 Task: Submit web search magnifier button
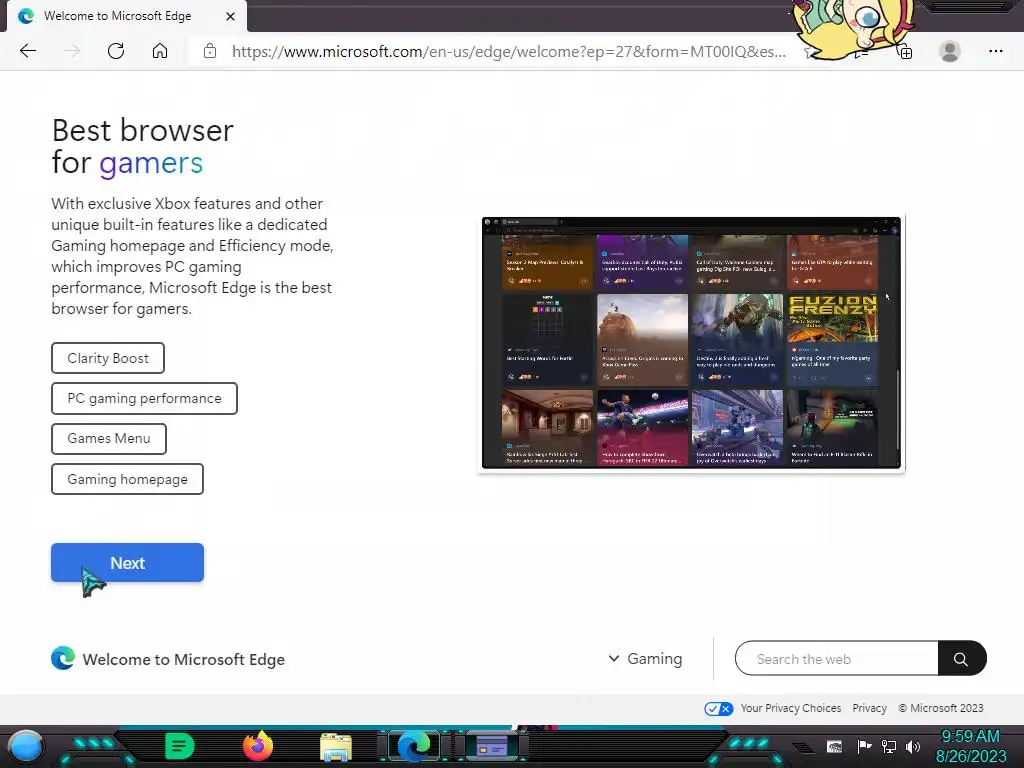click(x=961, y=658)
